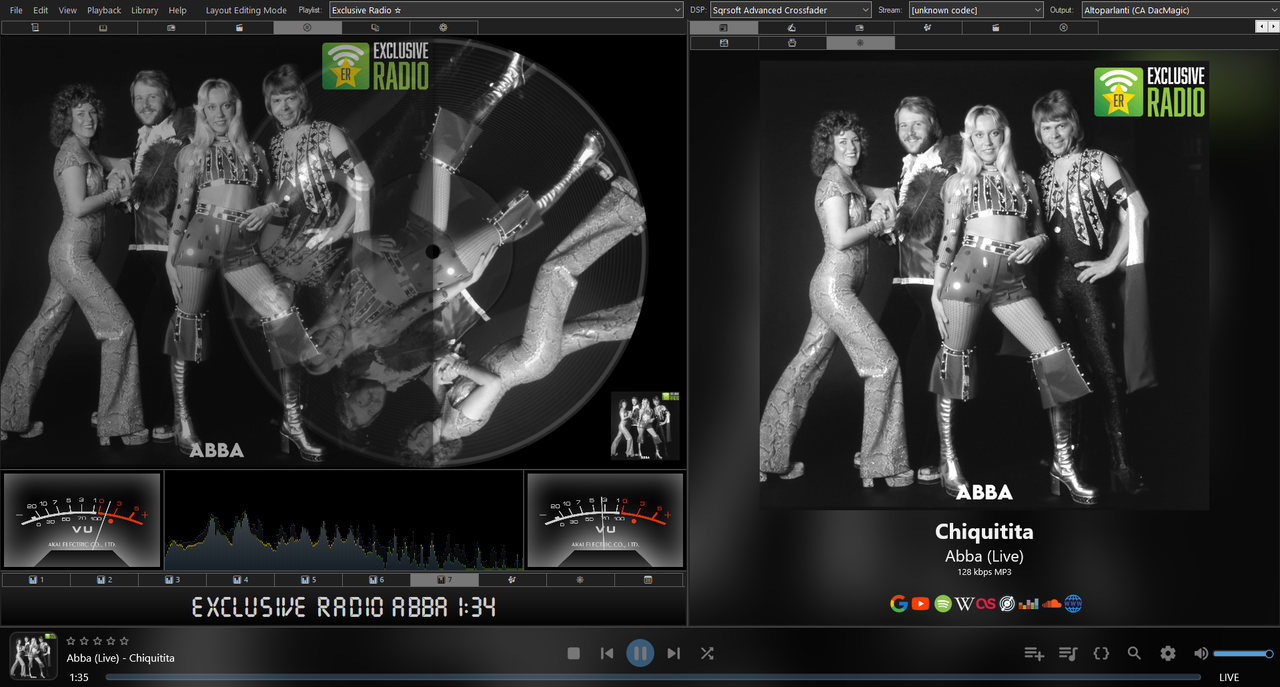Select visualization preset tab 6
The width and height of the screenshot is (1280, 687).
coord(376,580)
